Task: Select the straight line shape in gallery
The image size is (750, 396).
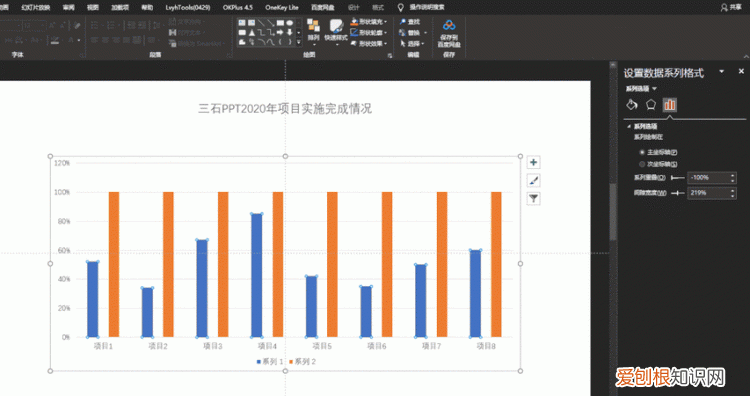Action: point(261,22)
